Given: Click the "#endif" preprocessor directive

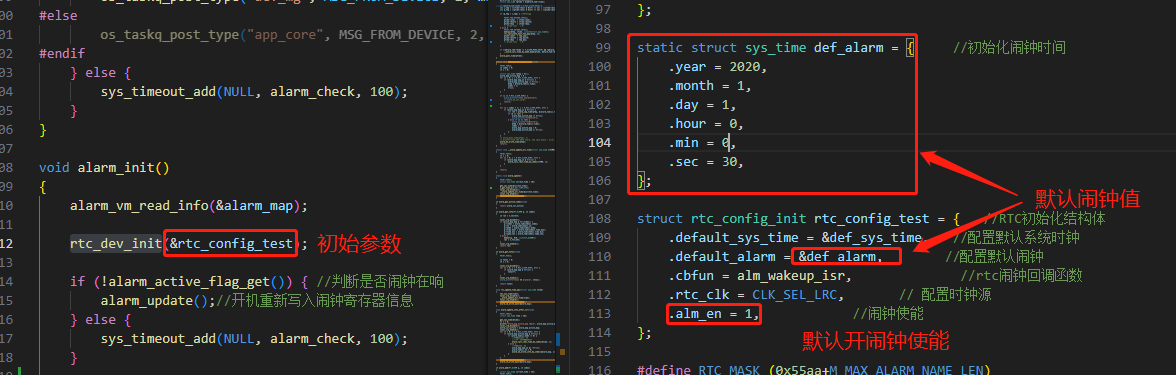Looking at the screenshot, I should pos(62,54).
